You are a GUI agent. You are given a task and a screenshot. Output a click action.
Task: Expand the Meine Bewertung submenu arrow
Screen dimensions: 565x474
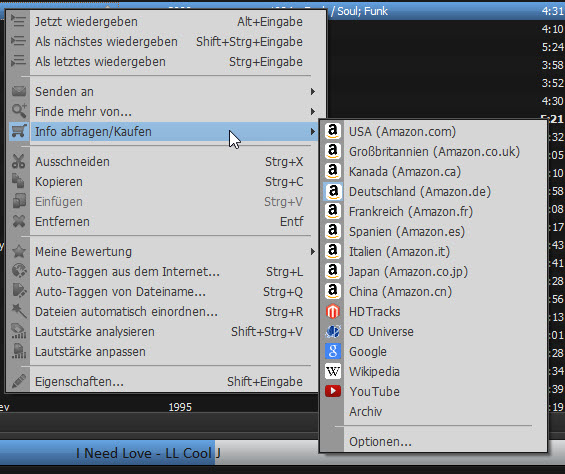coord(313,251)
